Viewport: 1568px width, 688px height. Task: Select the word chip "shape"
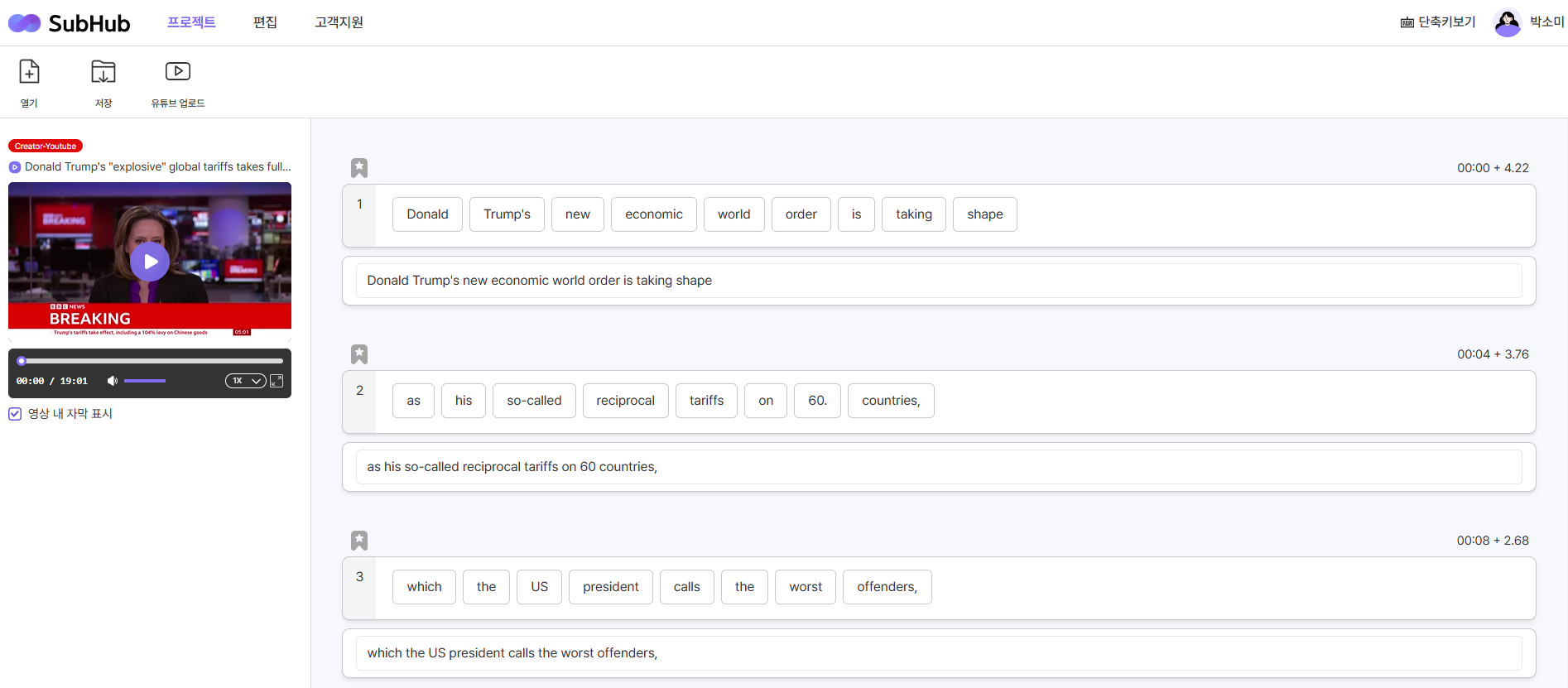pyautogui.click(x=985, y=214)
